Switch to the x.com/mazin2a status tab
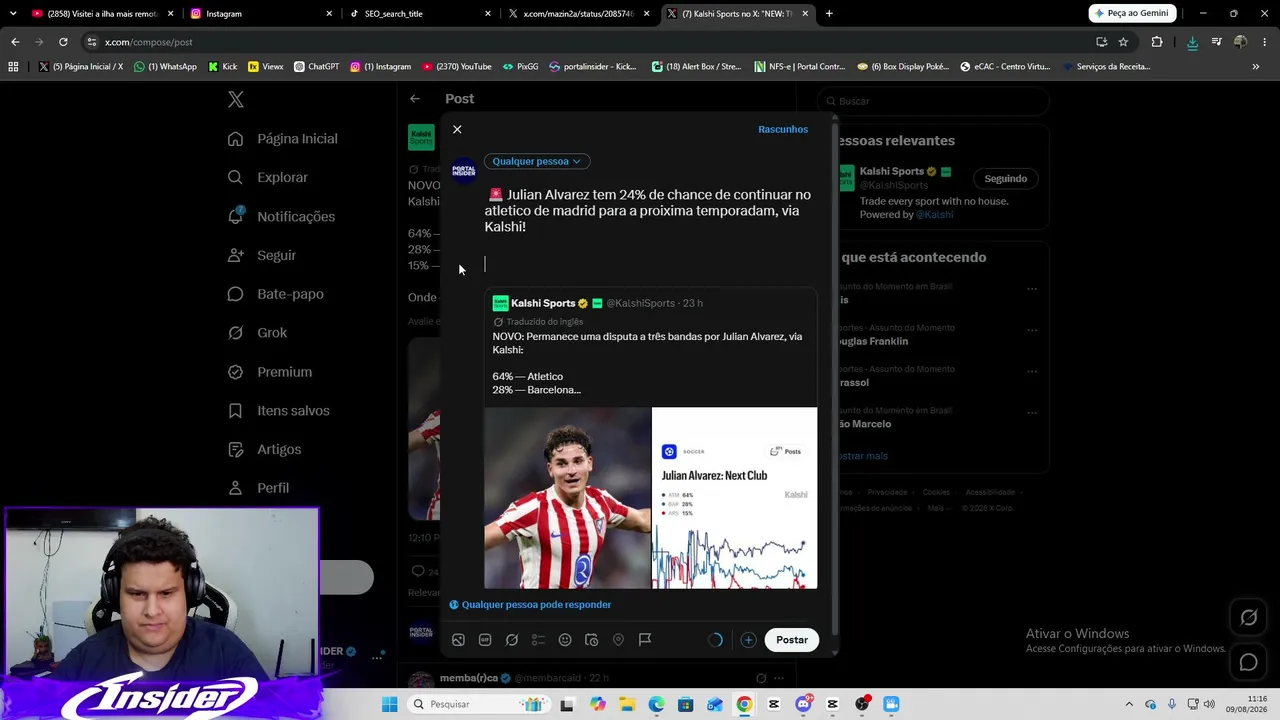Viewport: 1280px width, 720px height. (579, 14)
